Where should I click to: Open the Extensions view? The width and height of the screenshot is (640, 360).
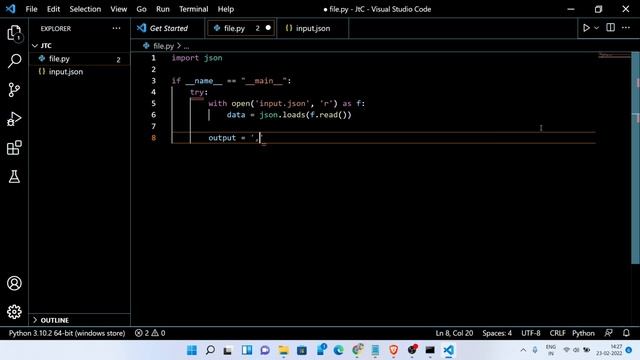click(14, 148)
